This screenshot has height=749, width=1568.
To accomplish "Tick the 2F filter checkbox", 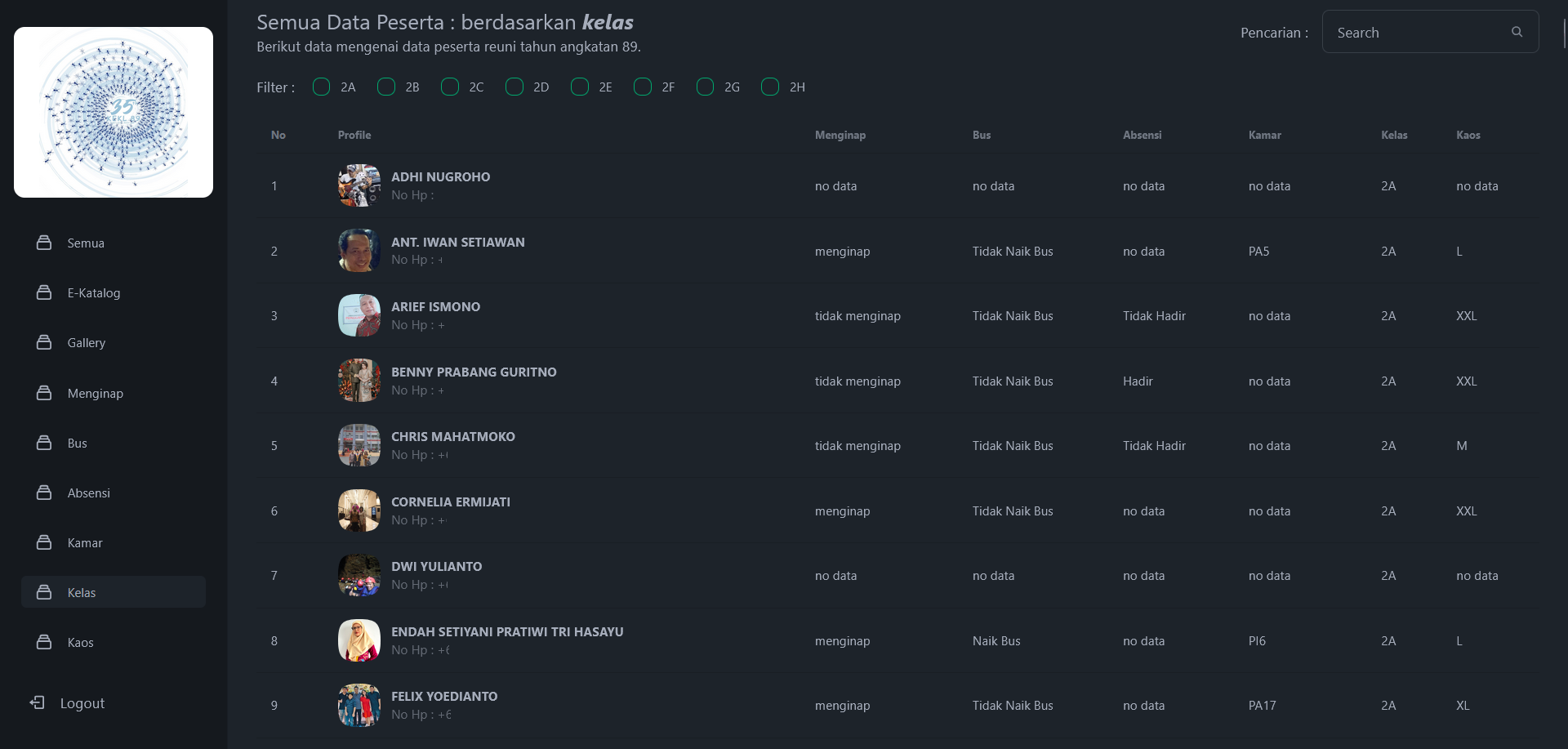I will coord(643,87).
